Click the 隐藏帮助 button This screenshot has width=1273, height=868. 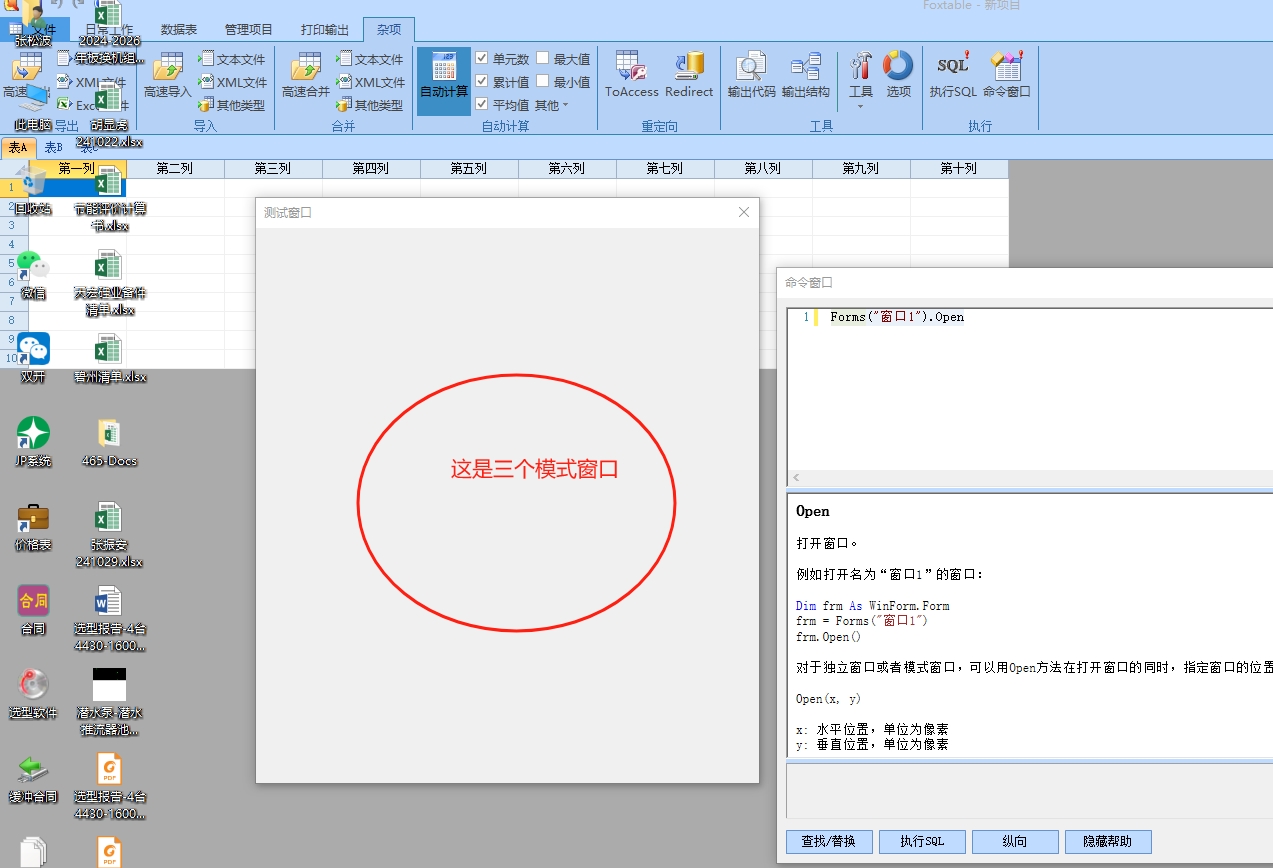[x=1108, y=841]
